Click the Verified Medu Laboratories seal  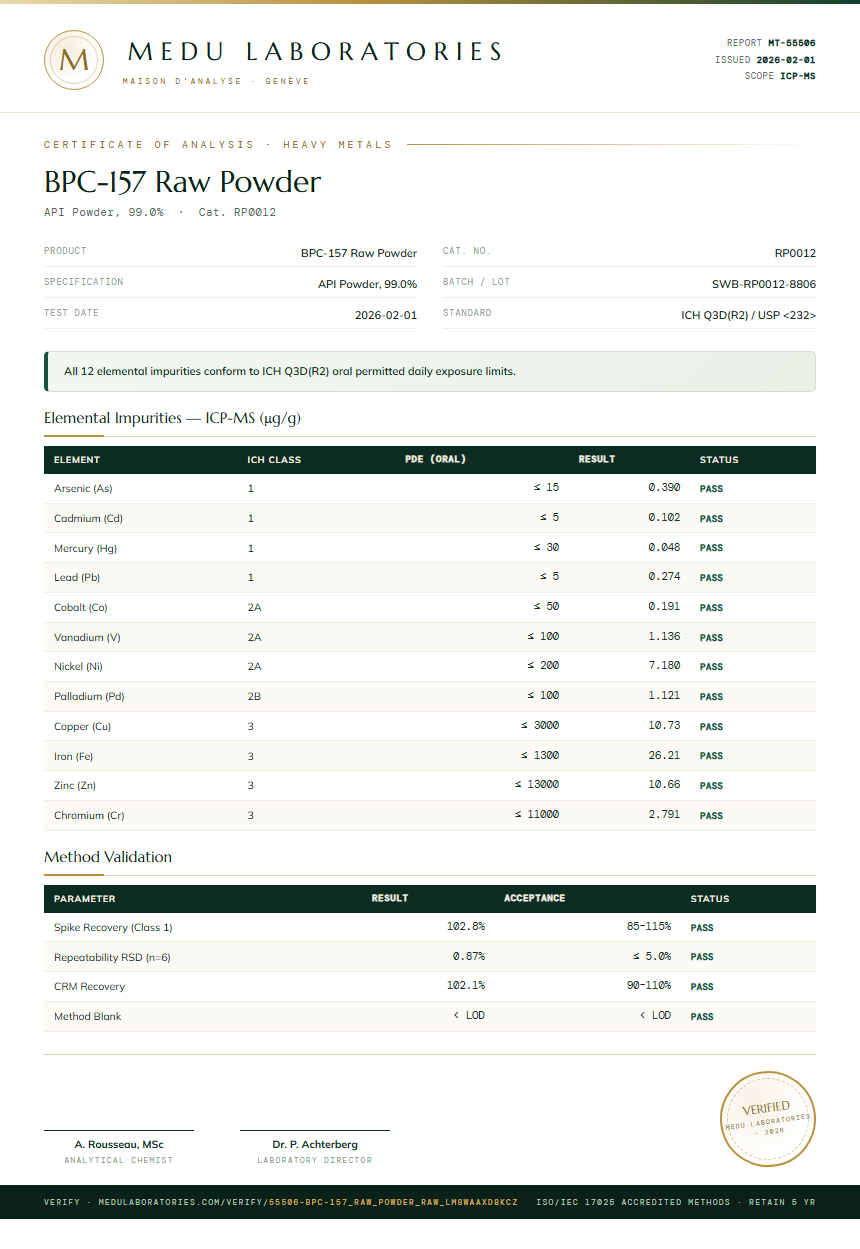pos(769,1118)
